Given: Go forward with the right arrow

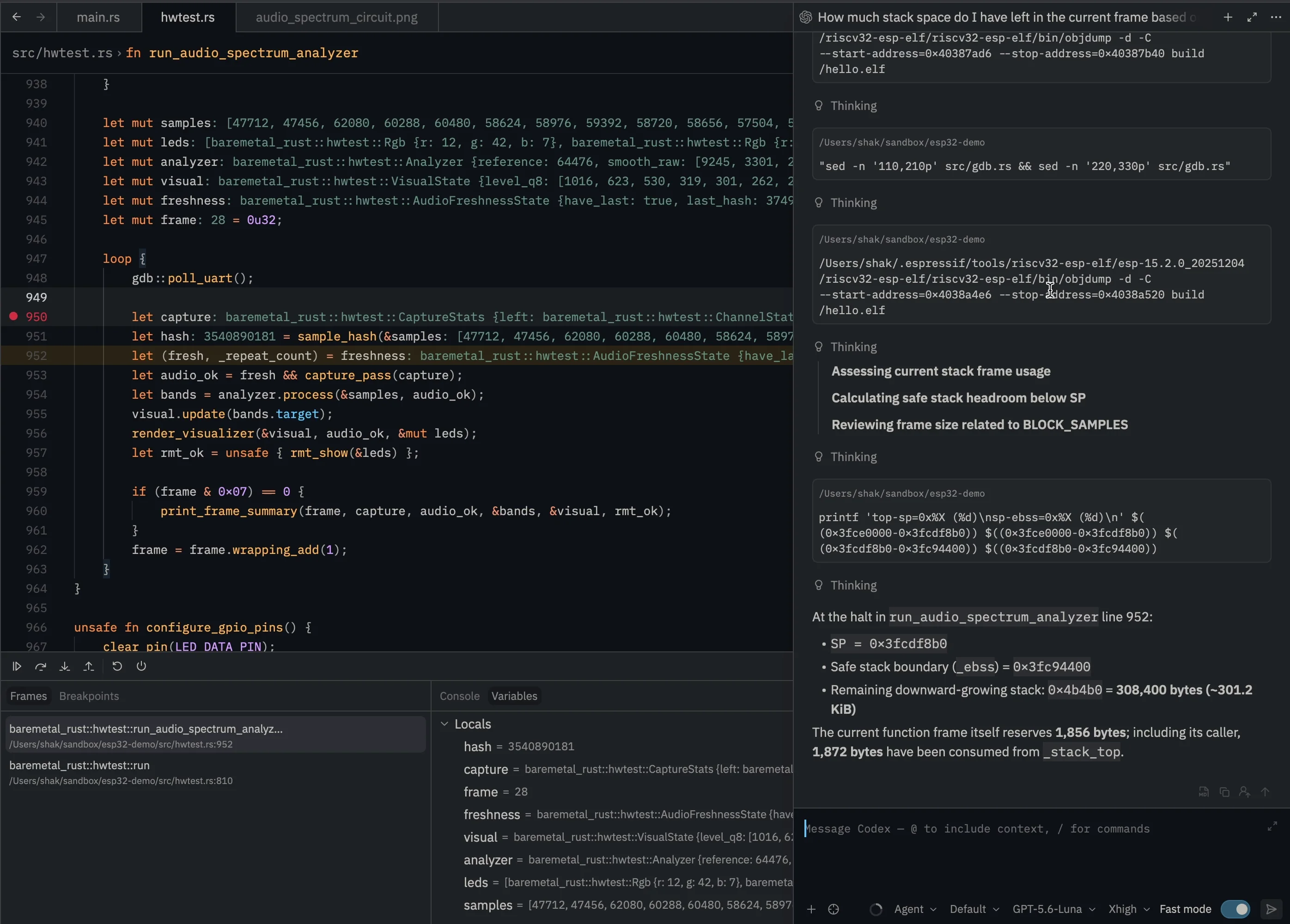Looking at the screenshot, I should click(x=40, y=17).
